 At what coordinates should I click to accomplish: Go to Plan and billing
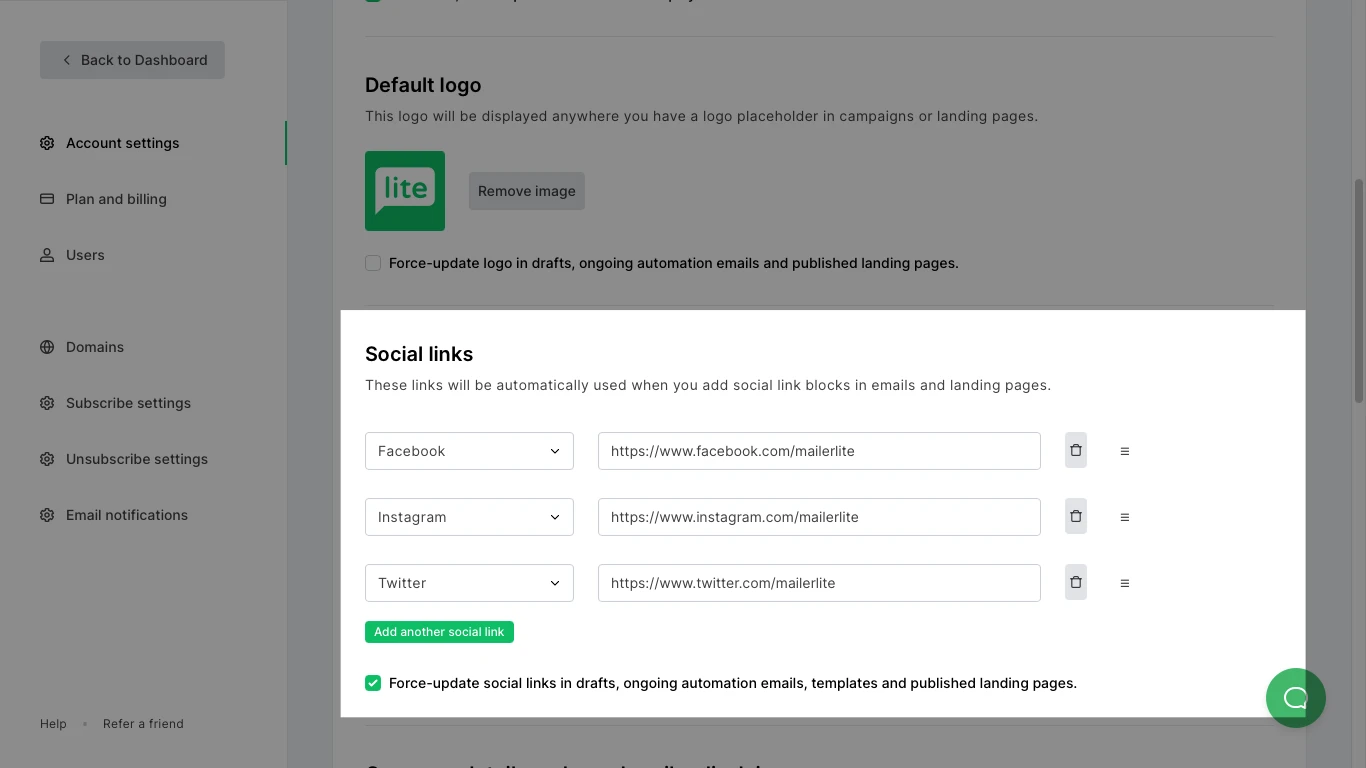tap(116, 199)
